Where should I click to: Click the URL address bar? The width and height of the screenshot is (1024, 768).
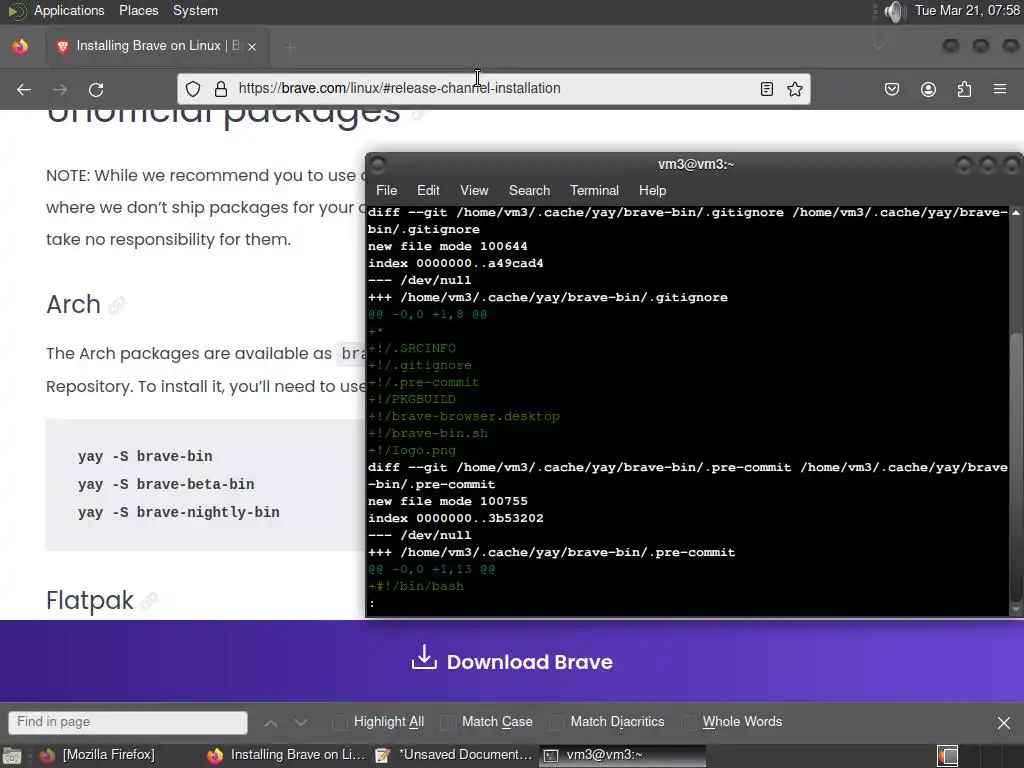(x=494, y=89)
